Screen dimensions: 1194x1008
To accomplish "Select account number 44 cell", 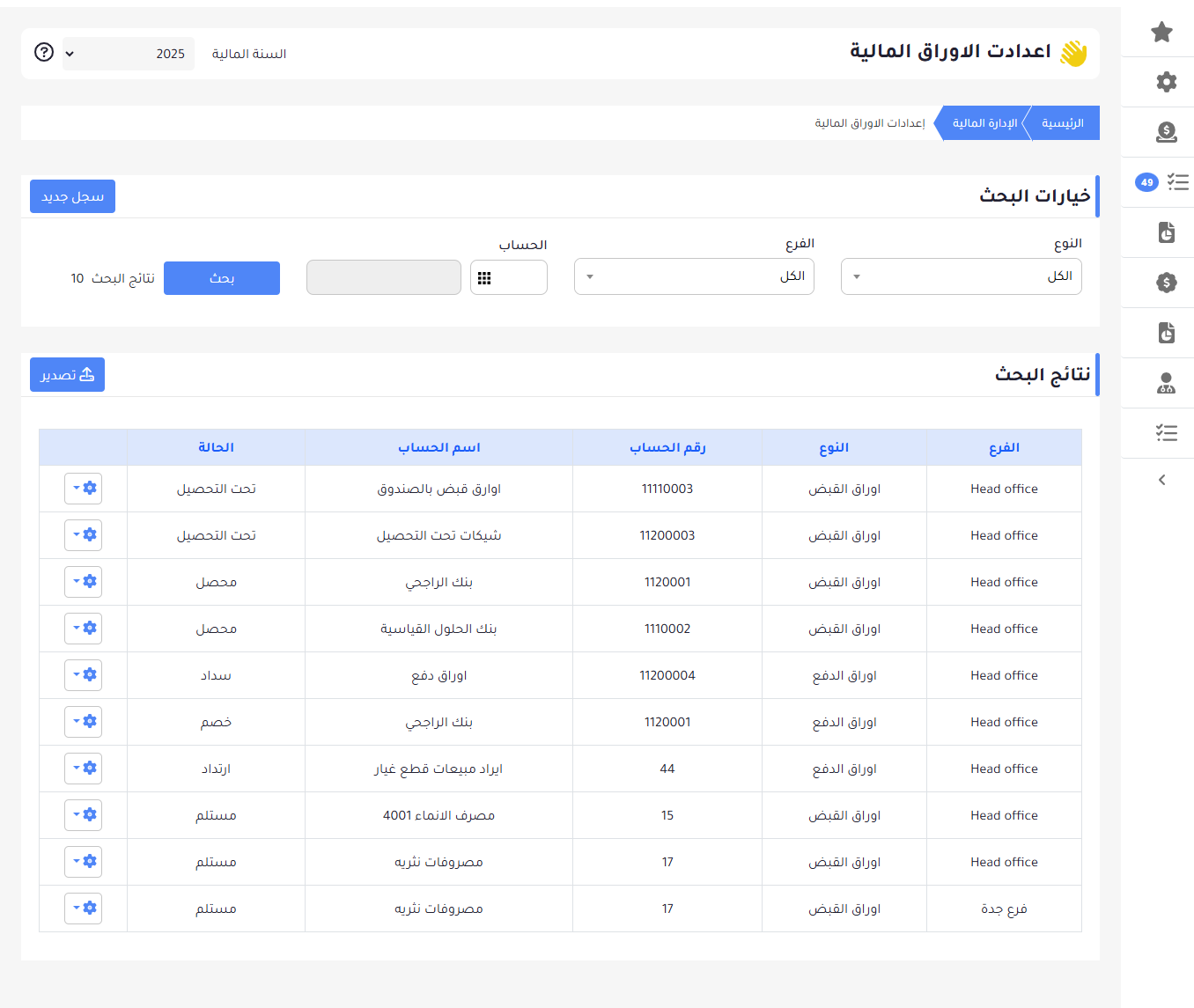I will (667, 769).
